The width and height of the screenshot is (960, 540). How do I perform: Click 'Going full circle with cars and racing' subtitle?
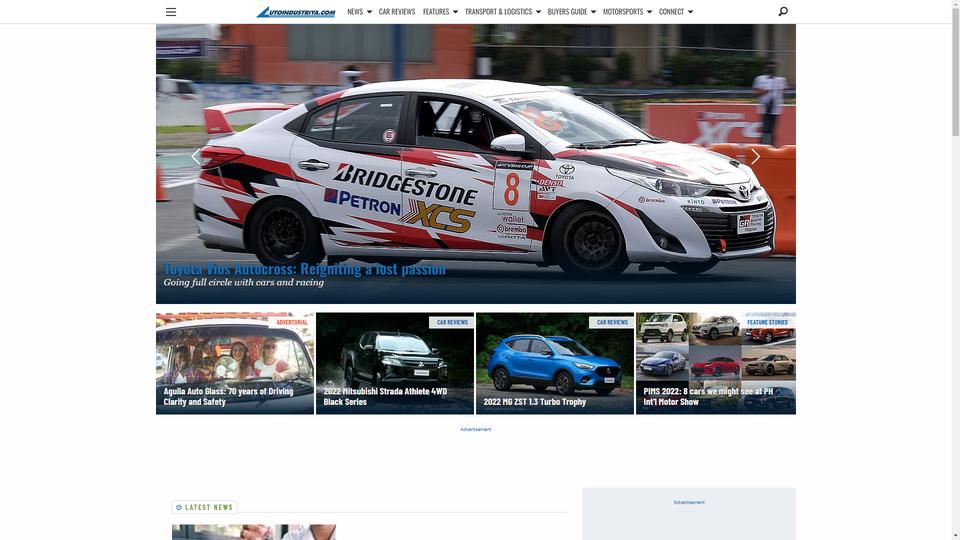tap(244, 283)
